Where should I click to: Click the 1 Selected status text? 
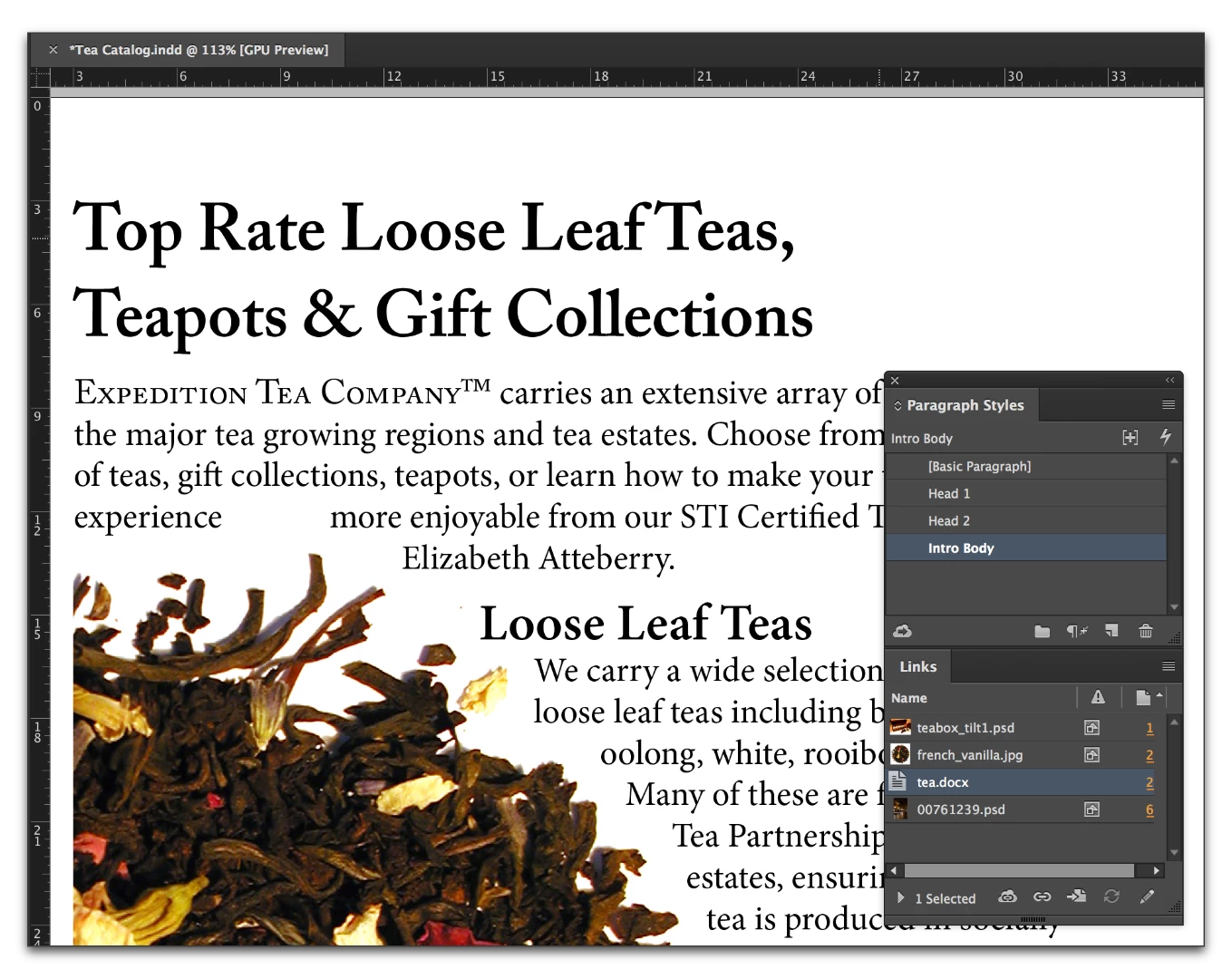coord(945,898)
